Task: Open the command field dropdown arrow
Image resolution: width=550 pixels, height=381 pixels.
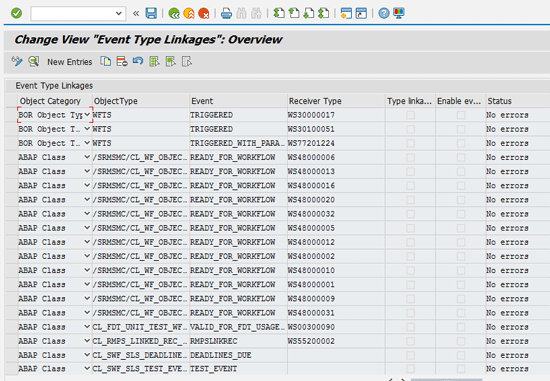Action: [119, 13]
